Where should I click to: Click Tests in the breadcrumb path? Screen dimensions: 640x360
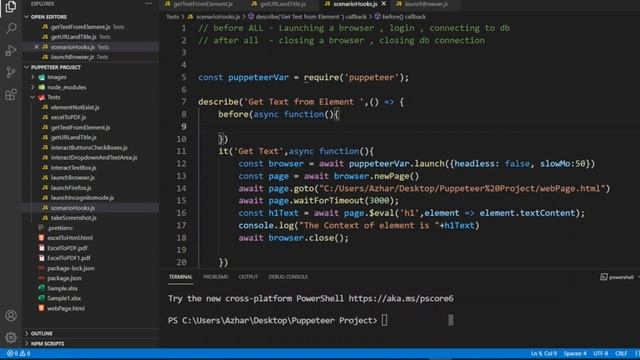pyautogui.click(x=172, y=17)
